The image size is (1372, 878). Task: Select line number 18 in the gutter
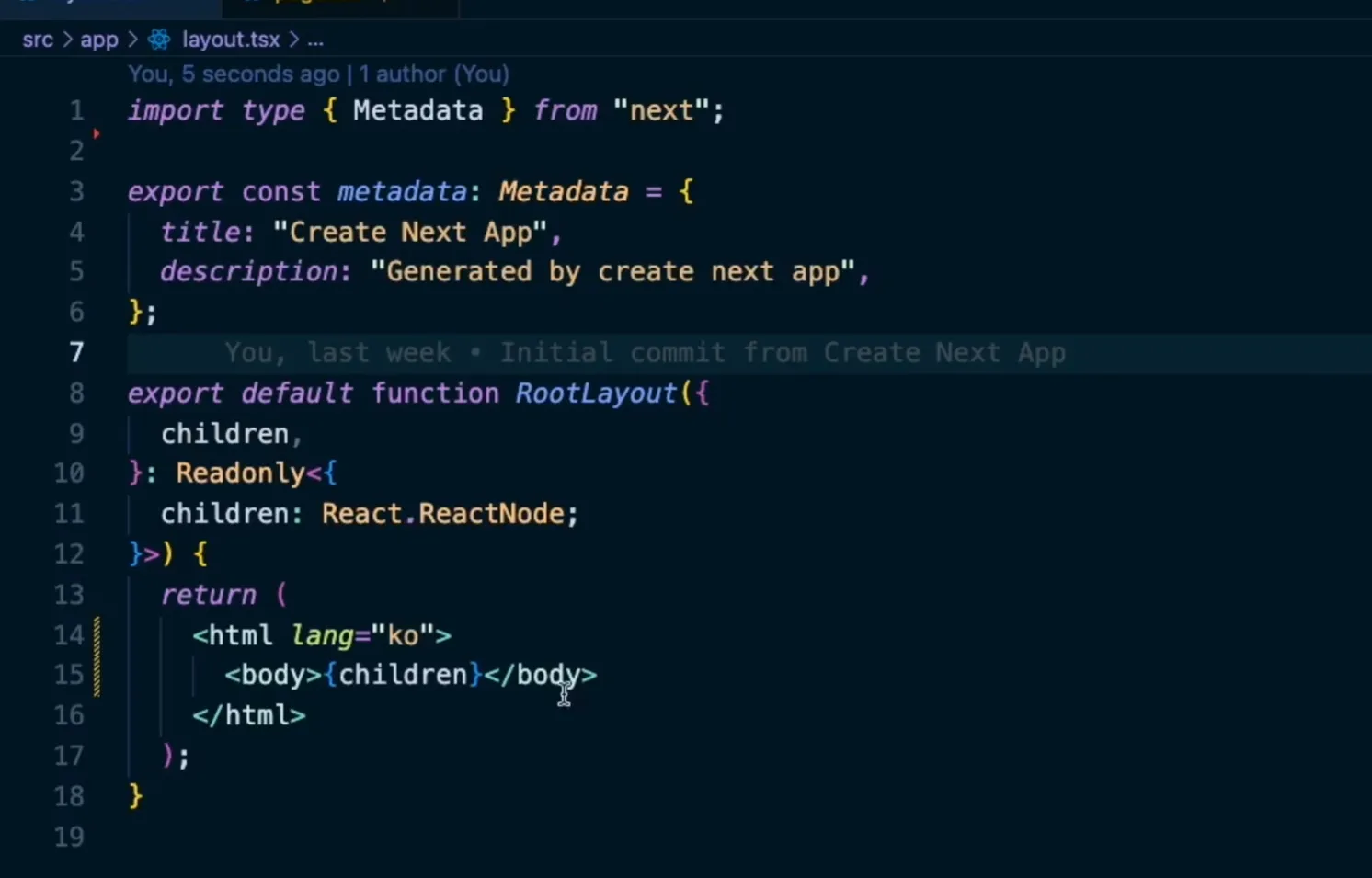[69, 796]
